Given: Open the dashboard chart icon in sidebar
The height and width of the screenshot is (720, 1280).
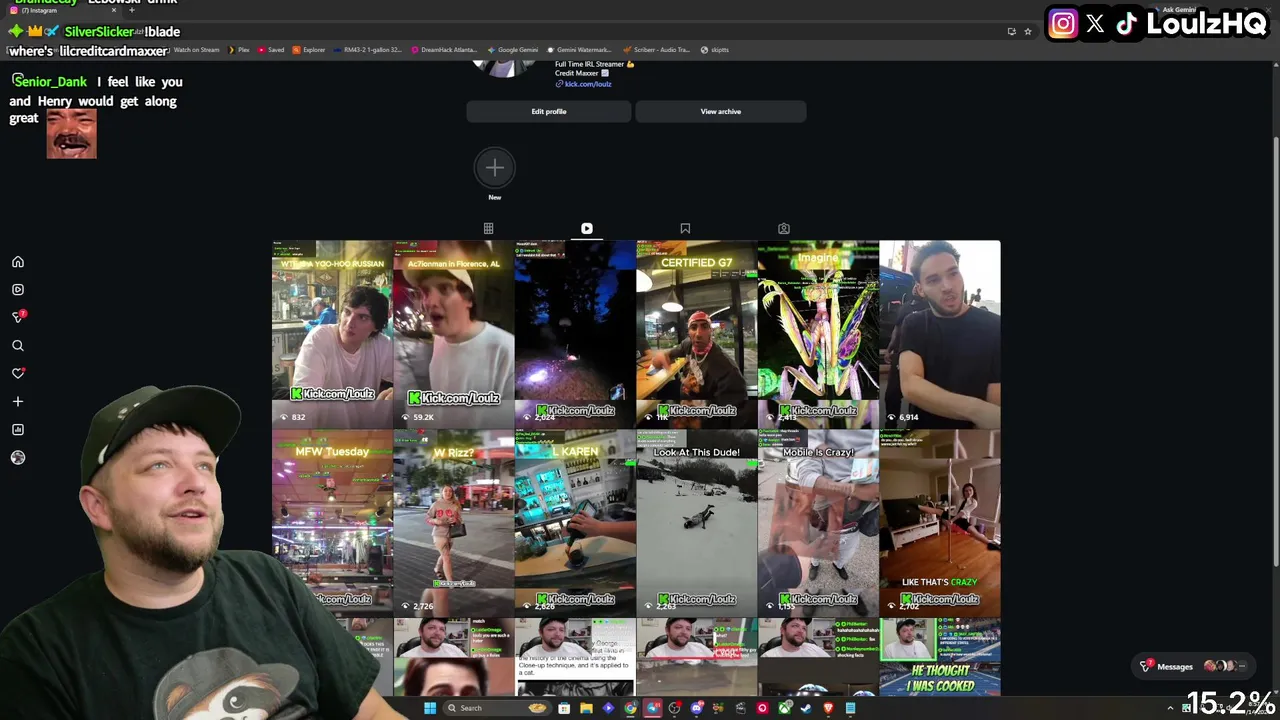Looking at the screenshot, I should click(x=18, y=430).
